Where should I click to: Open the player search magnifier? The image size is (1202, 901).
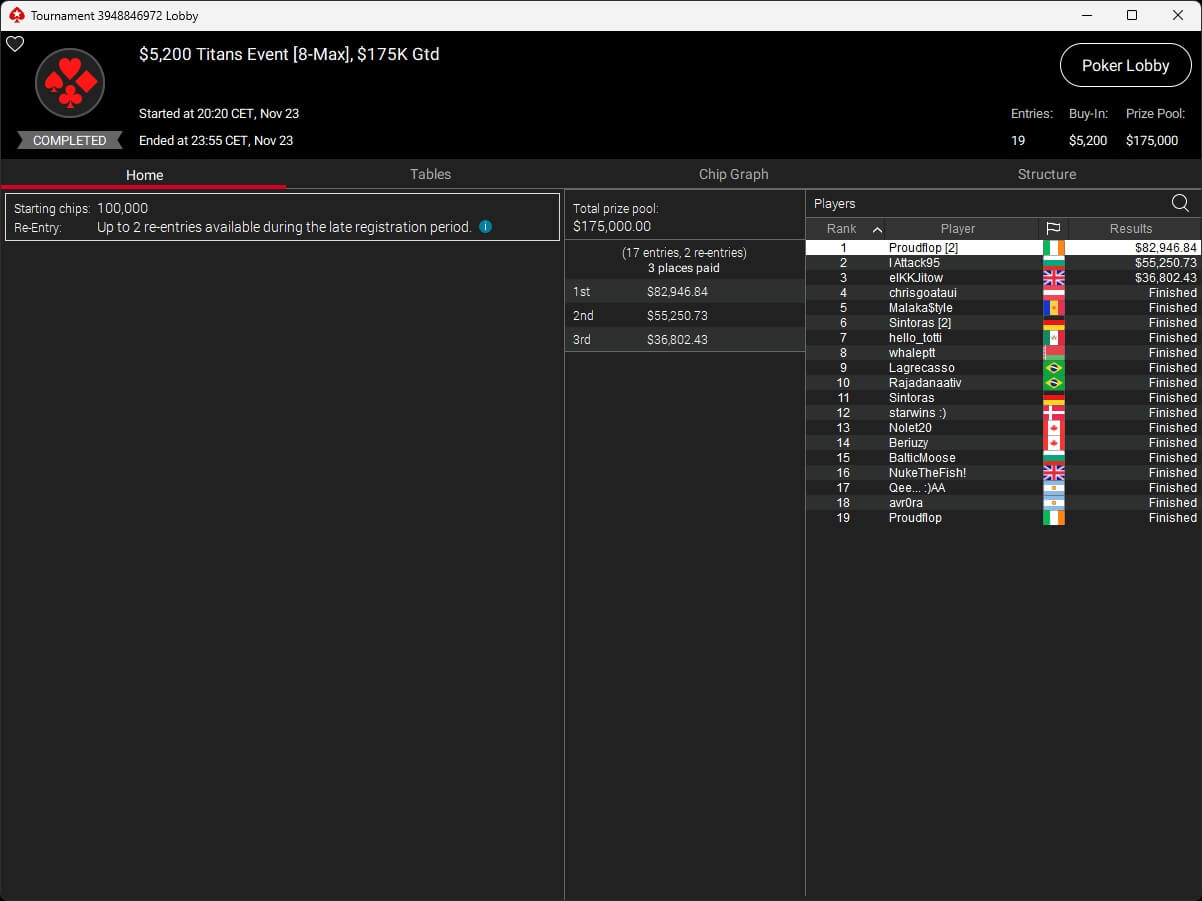pyautogui.click(x=1180, y=204)
